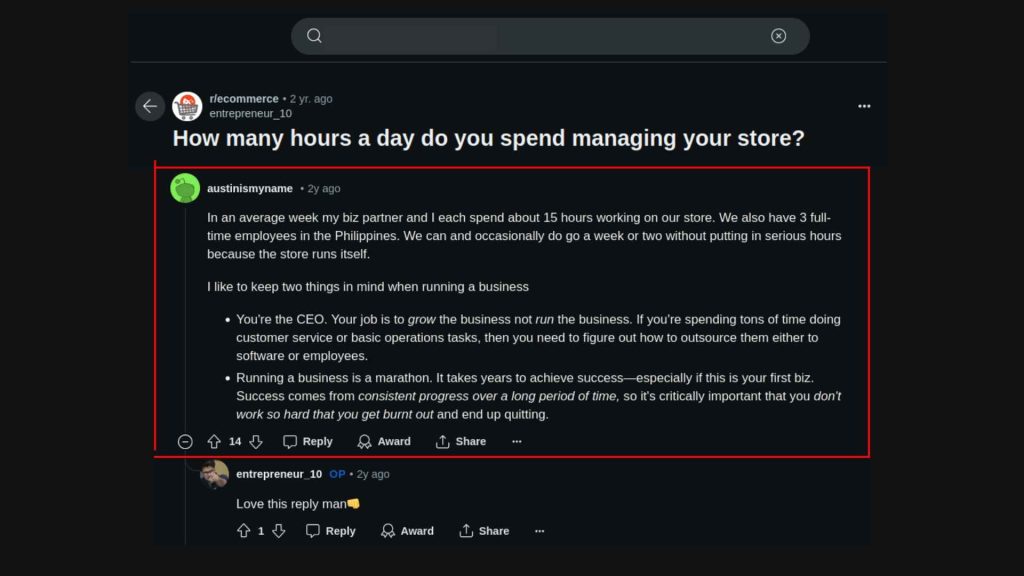Open the r/ecommerce subreddit link
This screenshot has width=1024, height=576.
point(244,99)
